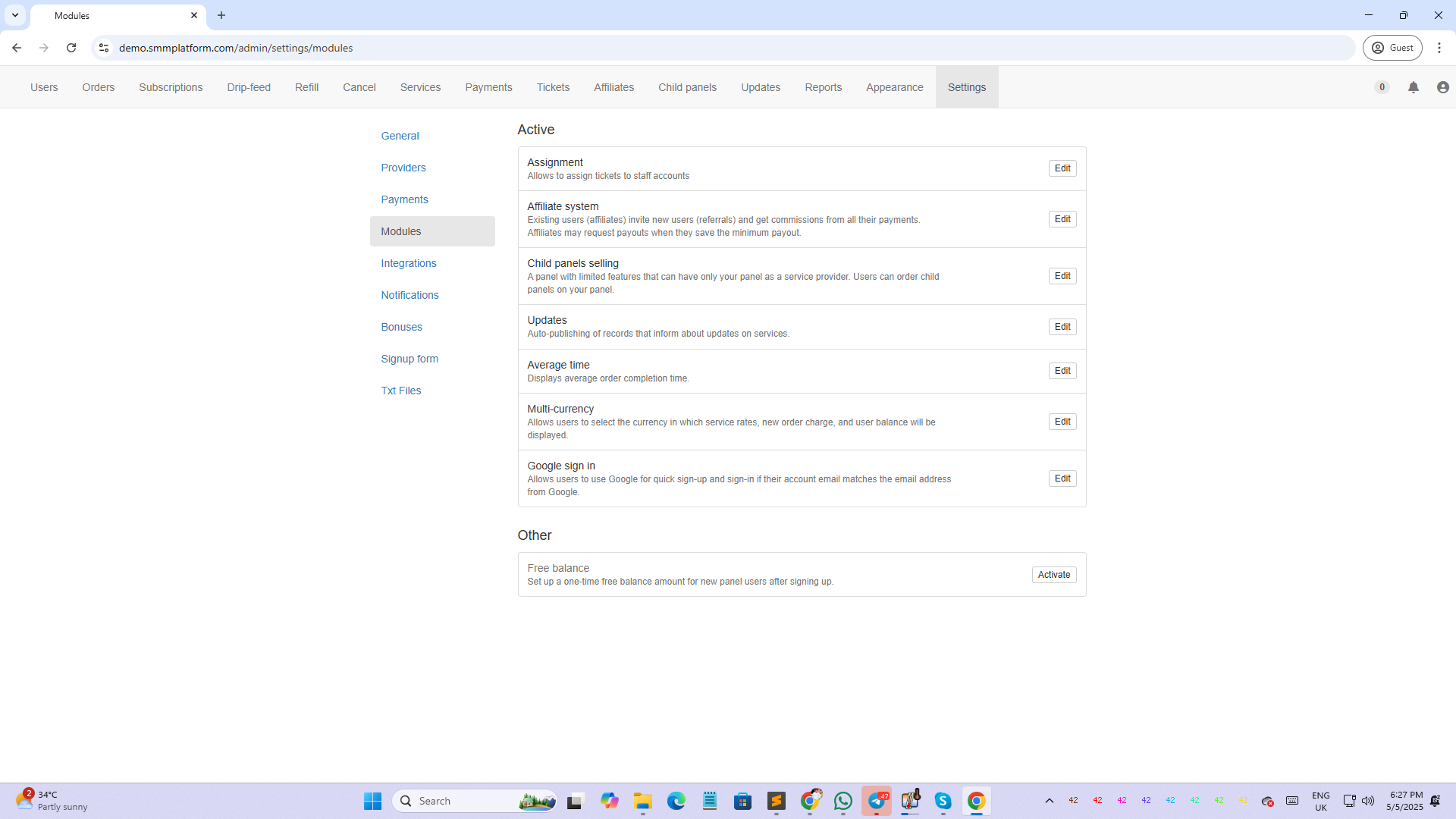
Task: Click the notifications bell icon
Action: pyautogui.click(x=1413, y=87)
